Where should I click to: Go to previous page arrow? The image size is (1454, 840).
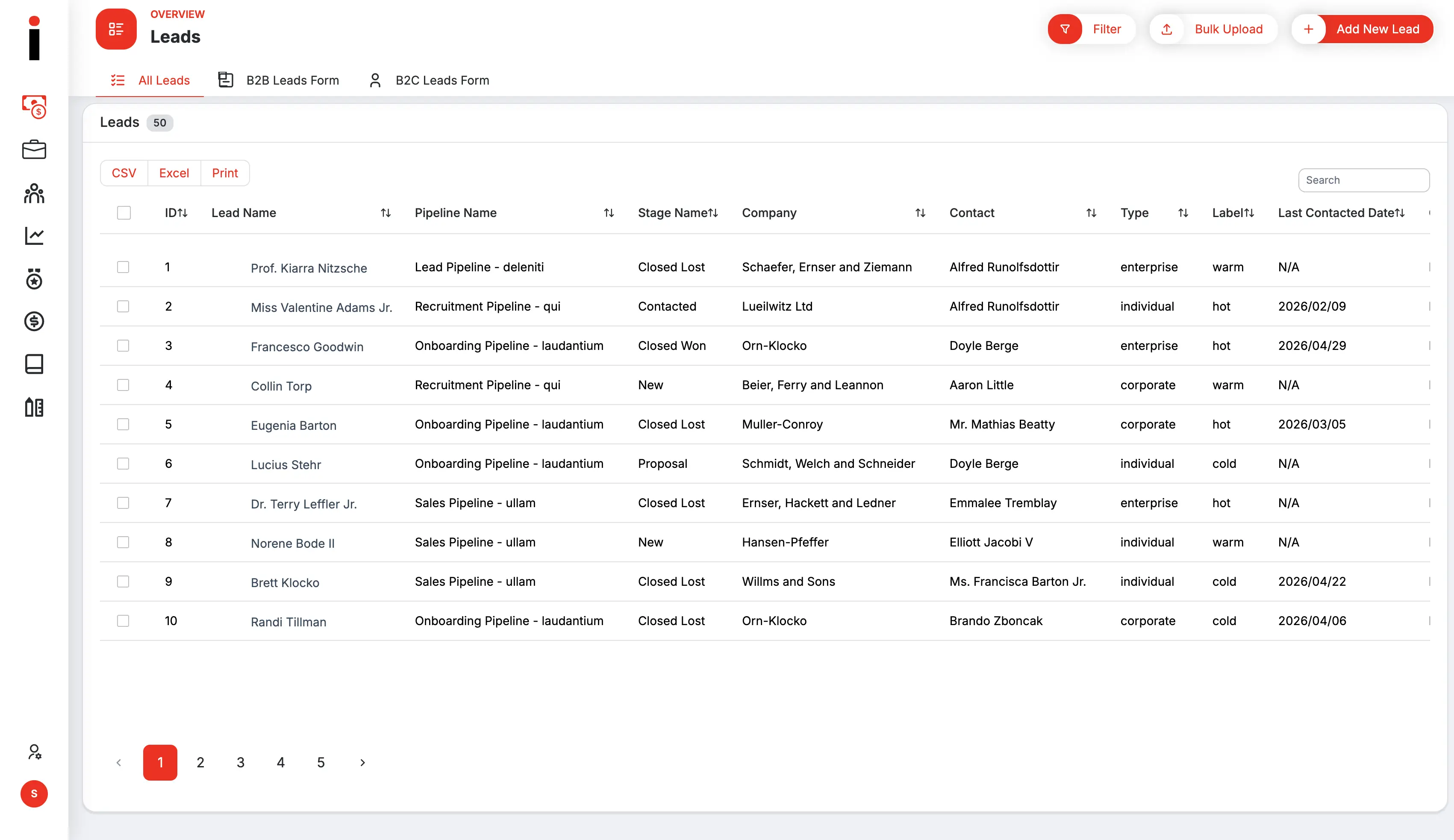tap(119, 763)
